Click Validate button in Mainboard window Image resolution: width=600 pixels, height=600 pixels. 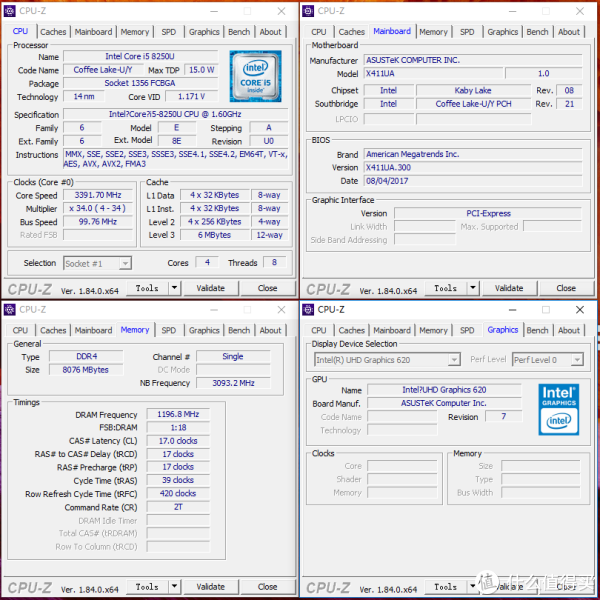click(509, 288)
